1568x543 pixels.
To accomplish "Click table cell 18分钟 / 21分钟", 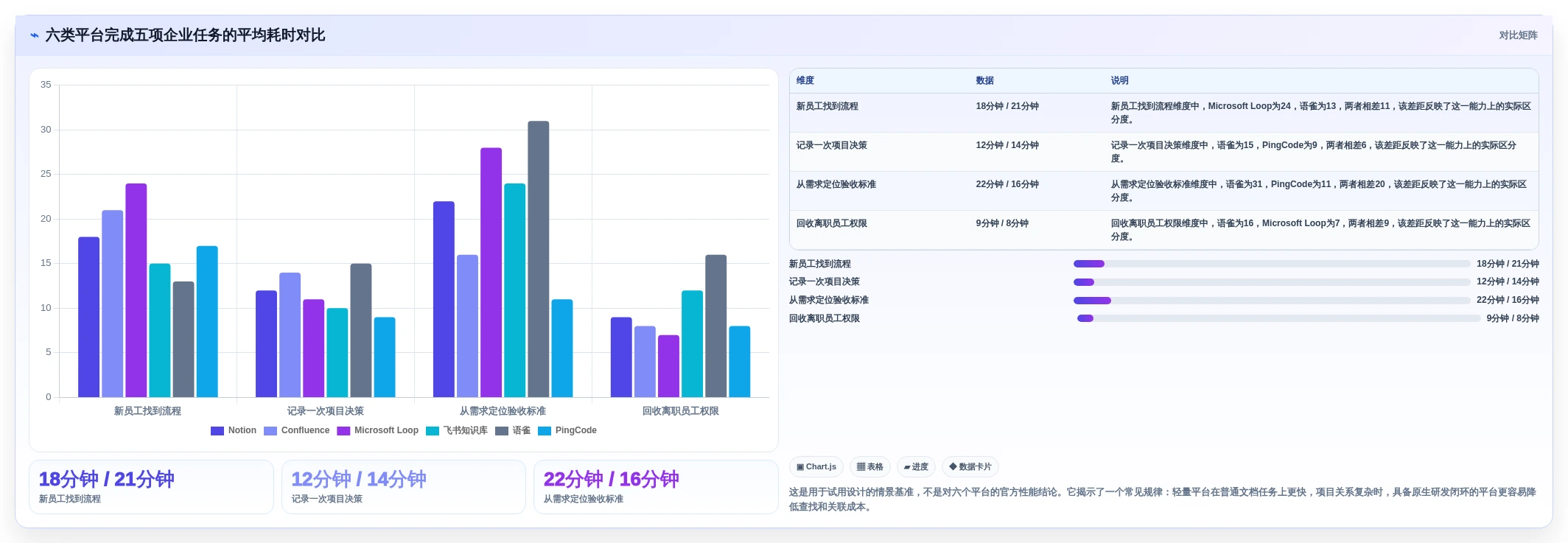I will [x=1037, y=113].
